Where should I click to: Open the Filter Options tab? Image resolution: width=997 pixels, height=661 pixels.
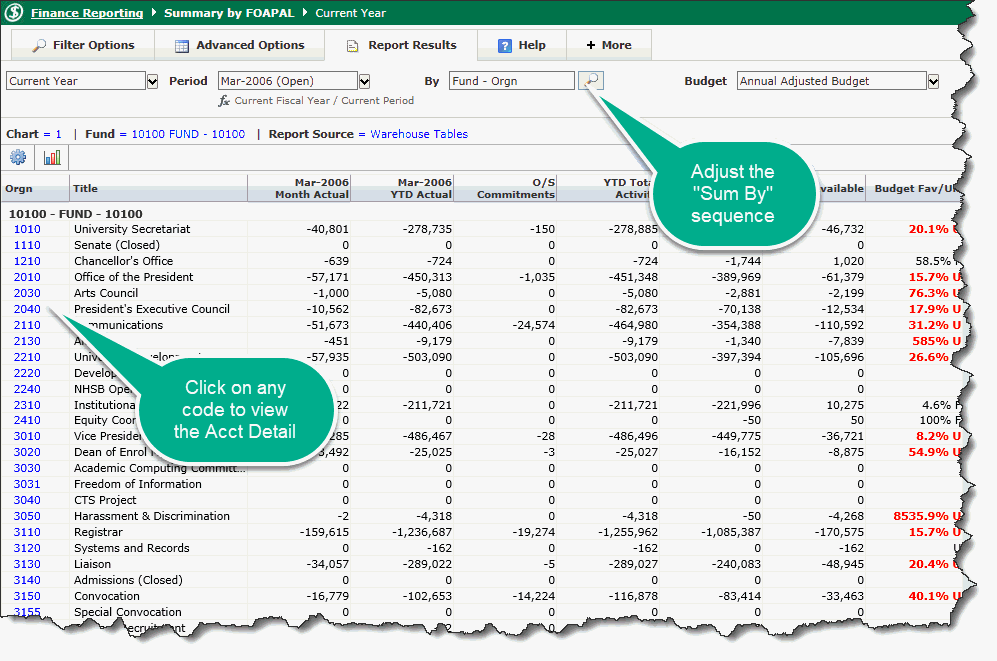(x=83, y=45)
